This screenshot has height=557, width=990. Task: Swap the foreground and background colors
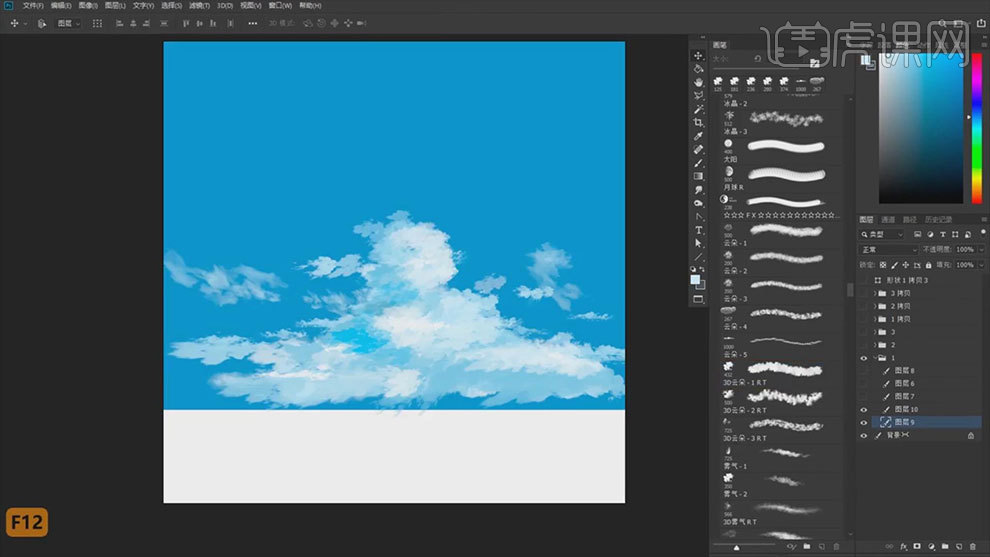(702, 270)
